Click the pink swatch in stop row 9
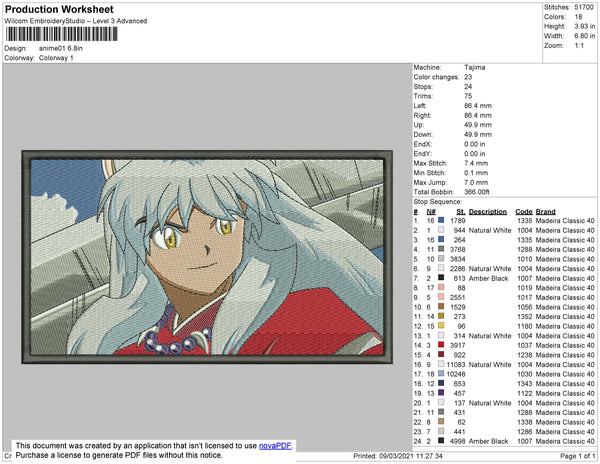600x464 pixels. tap(441, 297)
